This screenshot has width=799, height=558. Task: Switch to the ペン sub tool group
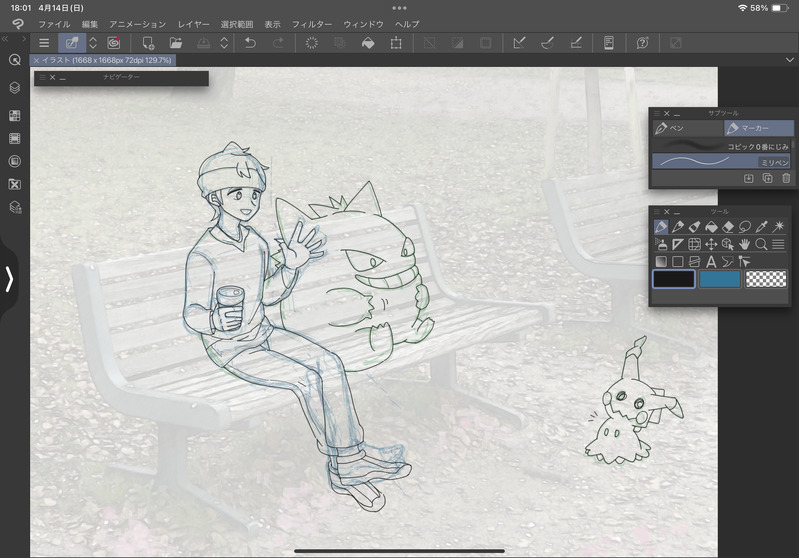click(688, 128)
